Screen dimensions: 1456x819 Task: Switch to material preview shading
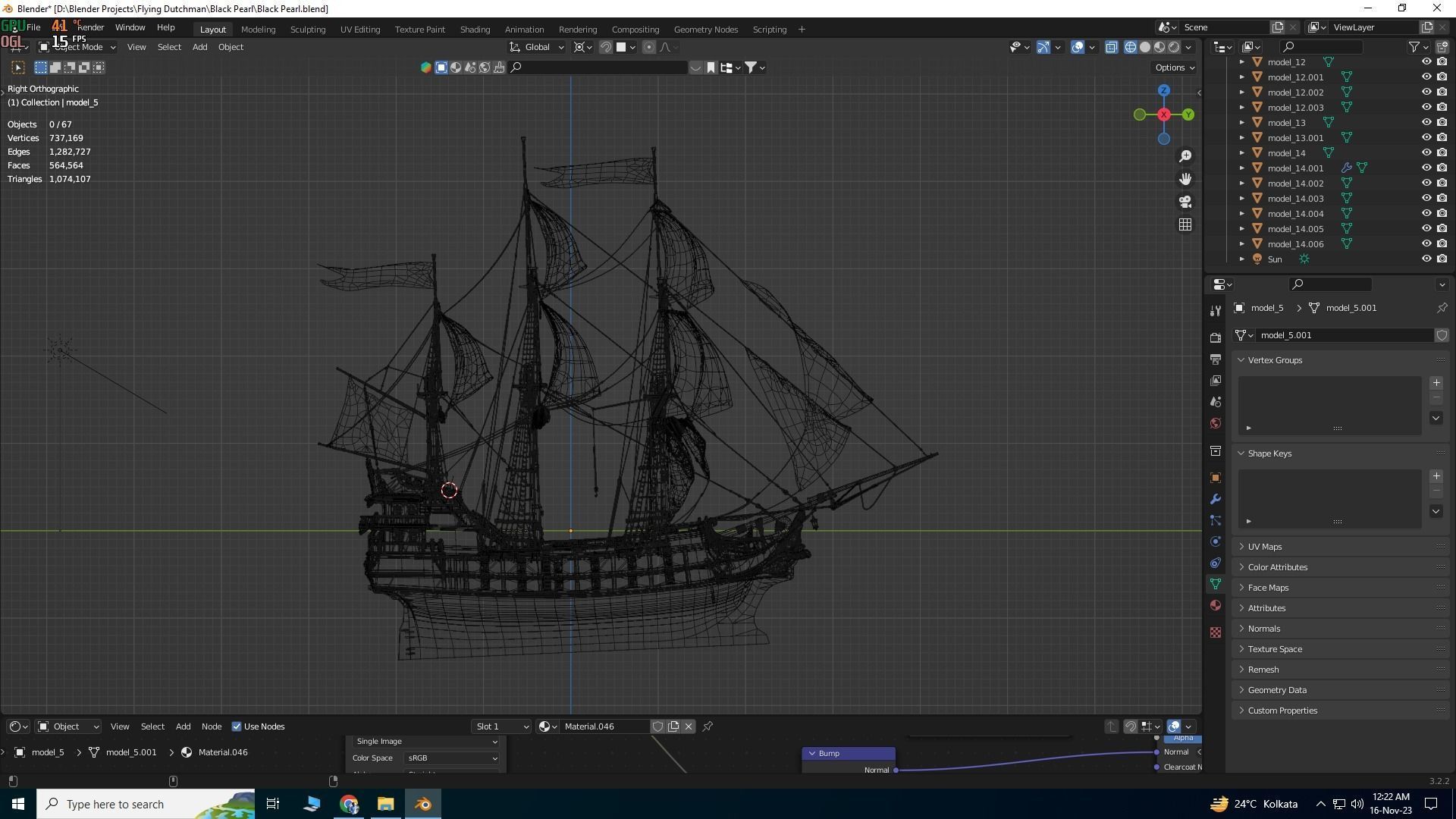[1159, 47]
